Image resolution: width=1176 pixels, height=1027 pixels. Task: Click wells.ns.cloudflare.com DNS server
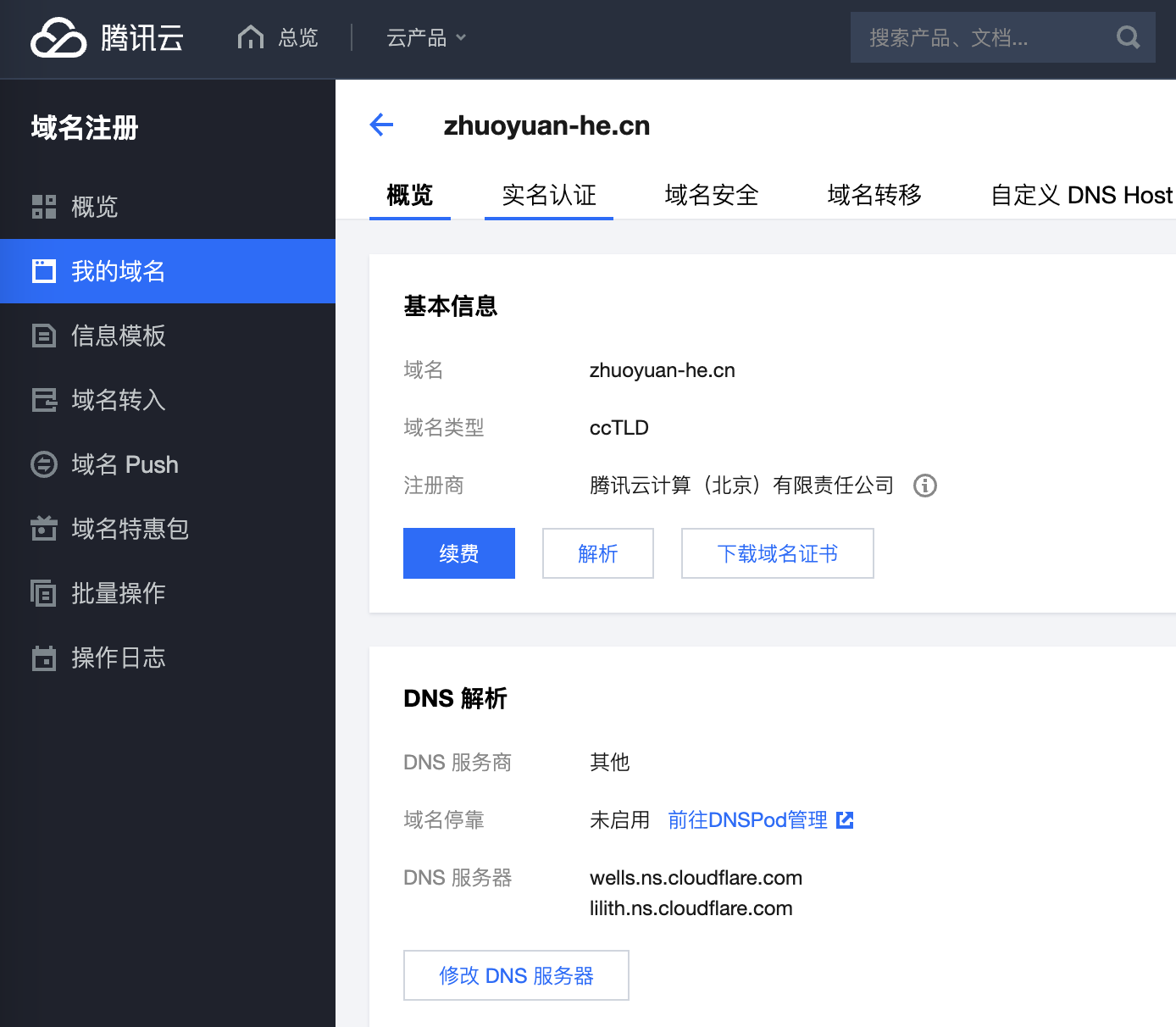[696, 878]
